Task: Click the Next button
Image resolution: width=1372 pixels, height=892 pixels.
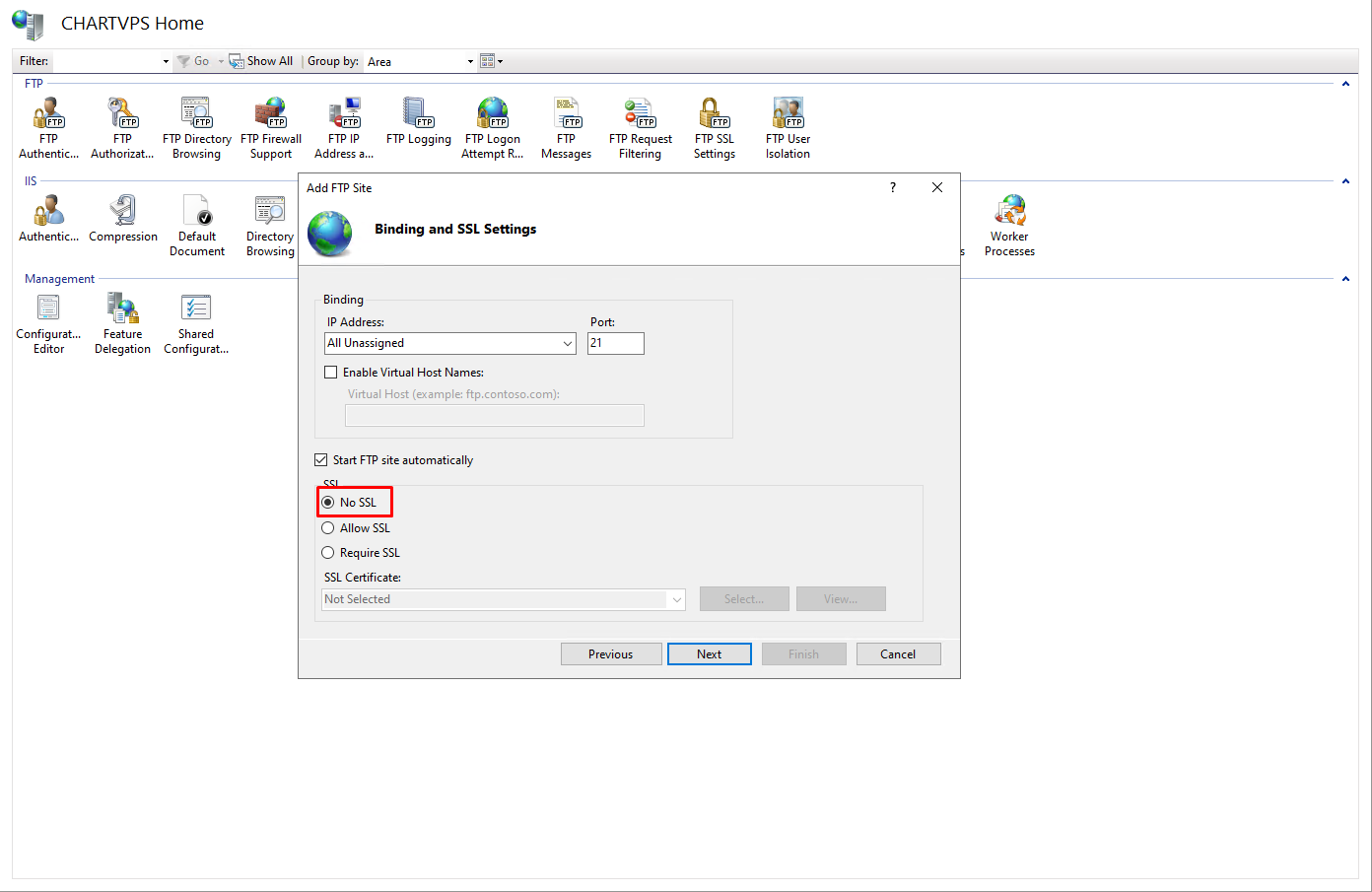Action: click(x=709, y=654)
